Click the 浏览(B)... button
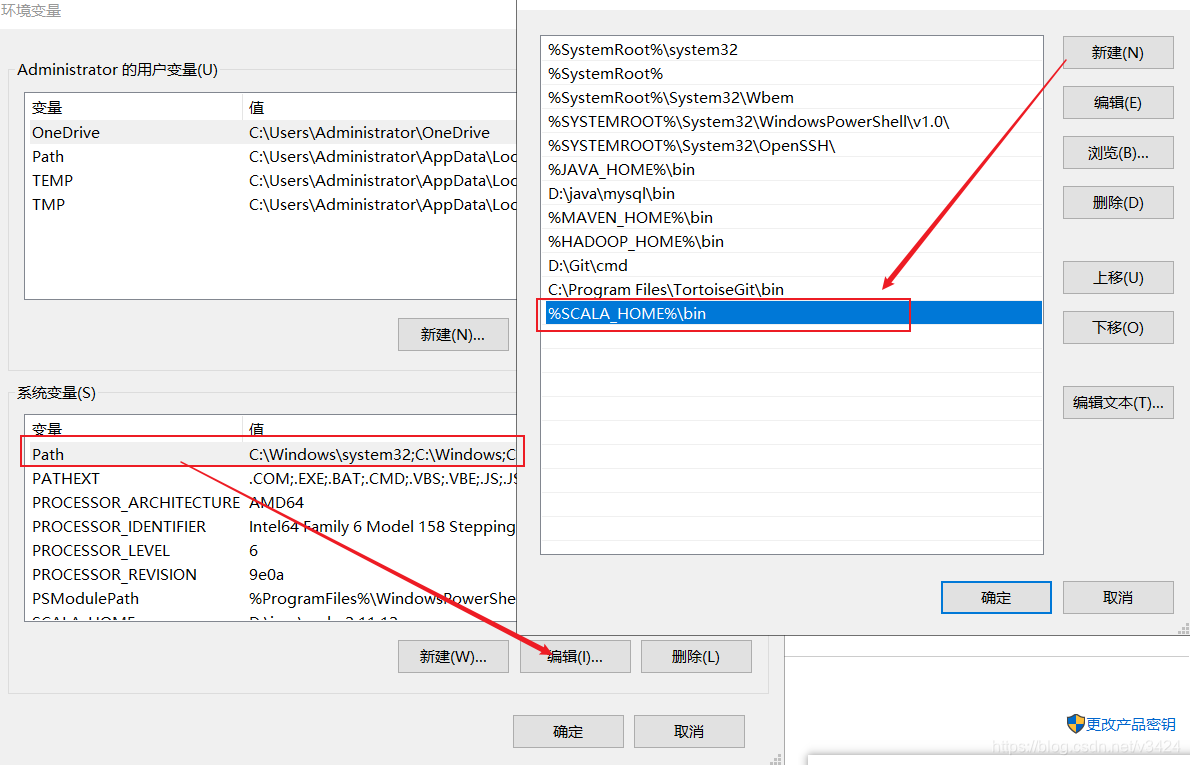Screen dimensions: 1190x765 (1118, 153)
